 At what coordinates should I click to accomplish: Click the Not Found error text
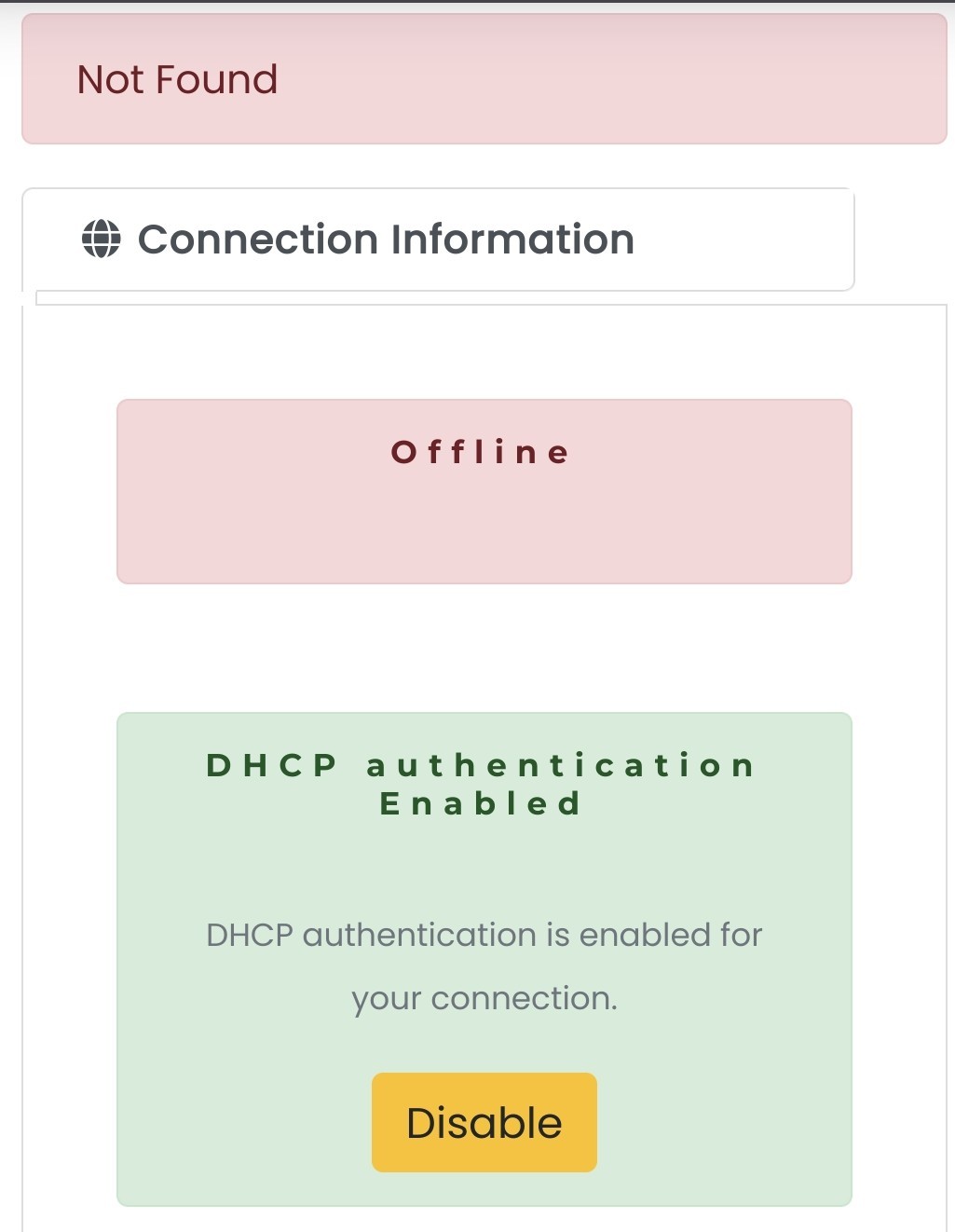(x=177, y=80)
